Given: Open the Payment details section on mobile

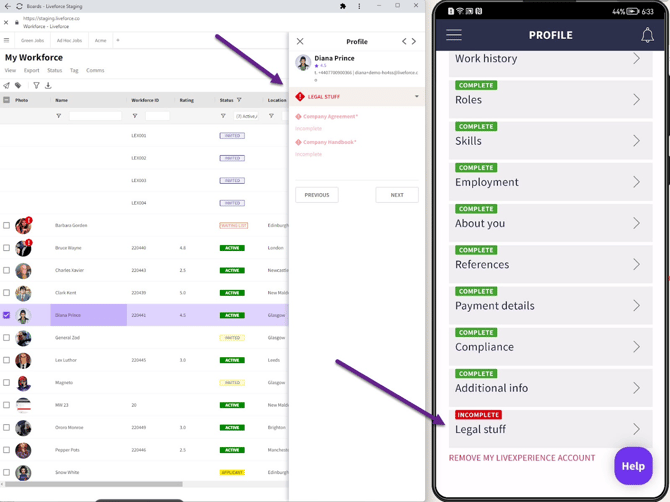Looking at the screenshot, I should (x=550, y=305).
